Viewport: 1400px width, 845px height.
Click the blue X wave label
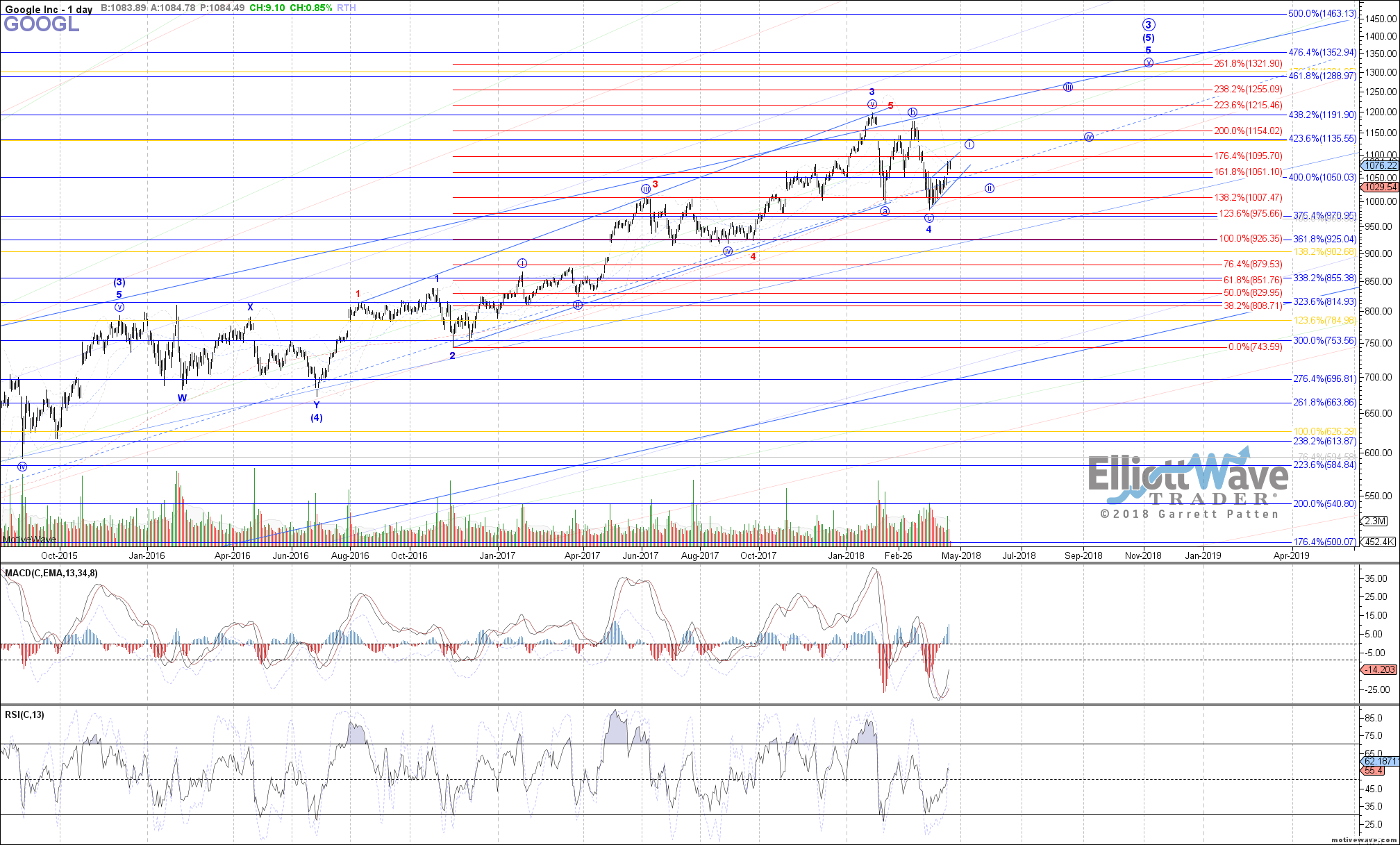pyautogui.click(x=251, y=307)
